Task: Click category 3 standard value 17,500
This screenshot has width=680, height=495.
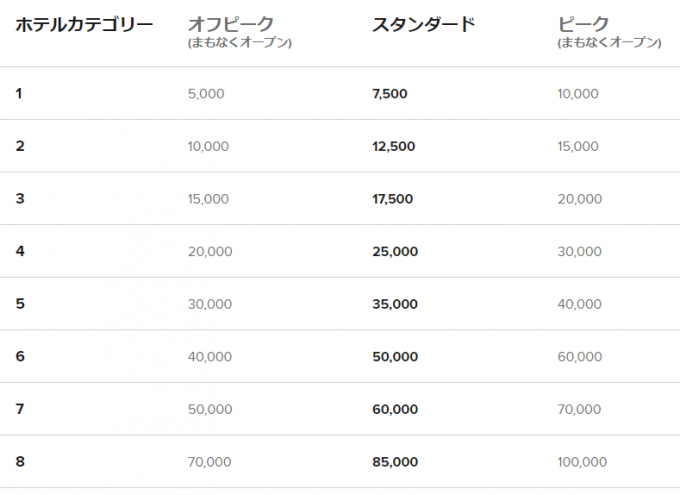Action: pyautogui.click(x=392, y=199)
